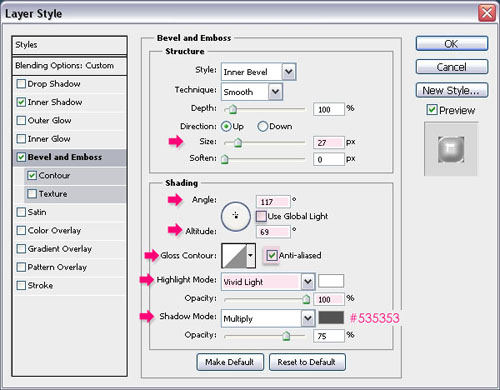Screen dimensions: 500x390
Task: Select the Inner Shadow label
Action: pyautogui.click(x=55, y=102)
